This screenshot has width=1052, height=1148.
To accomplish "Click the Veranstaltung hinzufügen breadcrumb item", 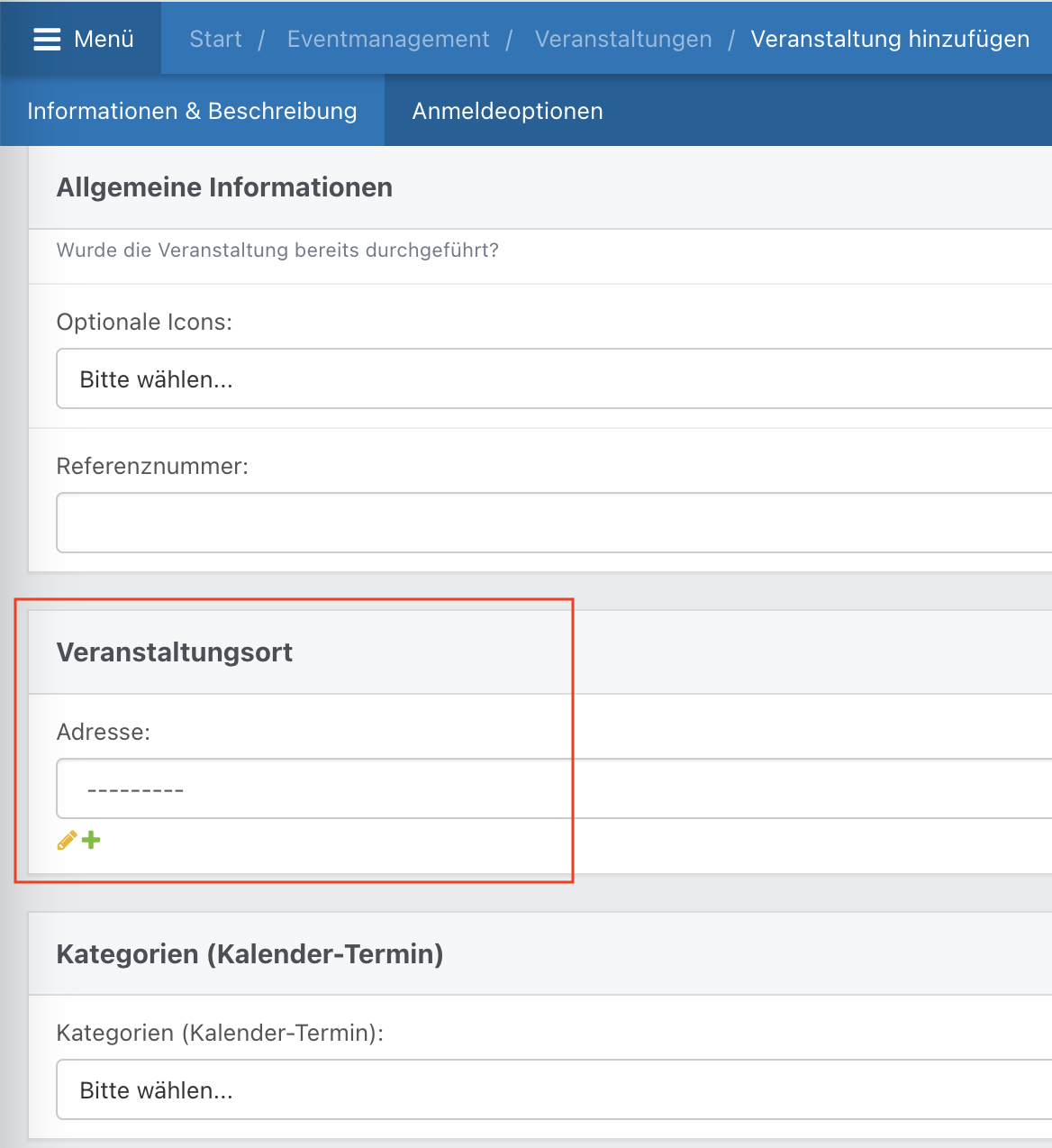I will click(890, 39).
